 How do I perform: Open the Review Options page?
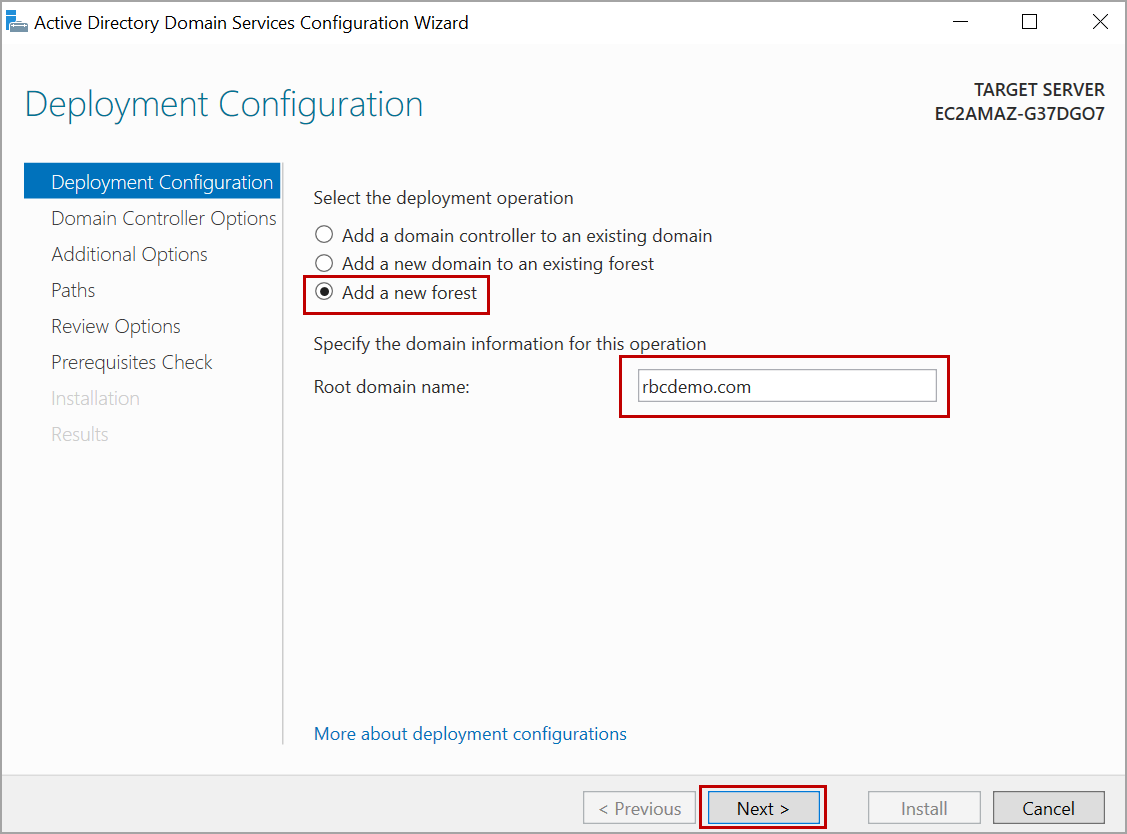[116, 326]
